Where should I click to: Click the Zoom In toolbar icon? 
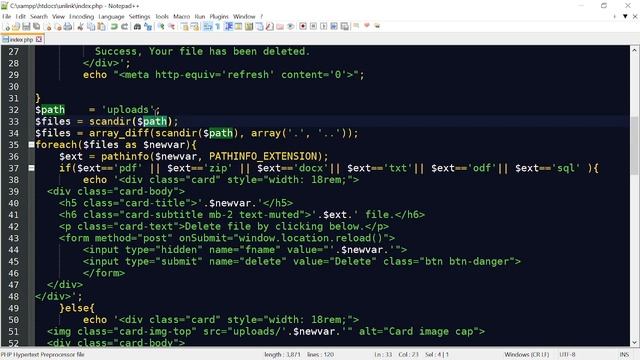point(161,27)
